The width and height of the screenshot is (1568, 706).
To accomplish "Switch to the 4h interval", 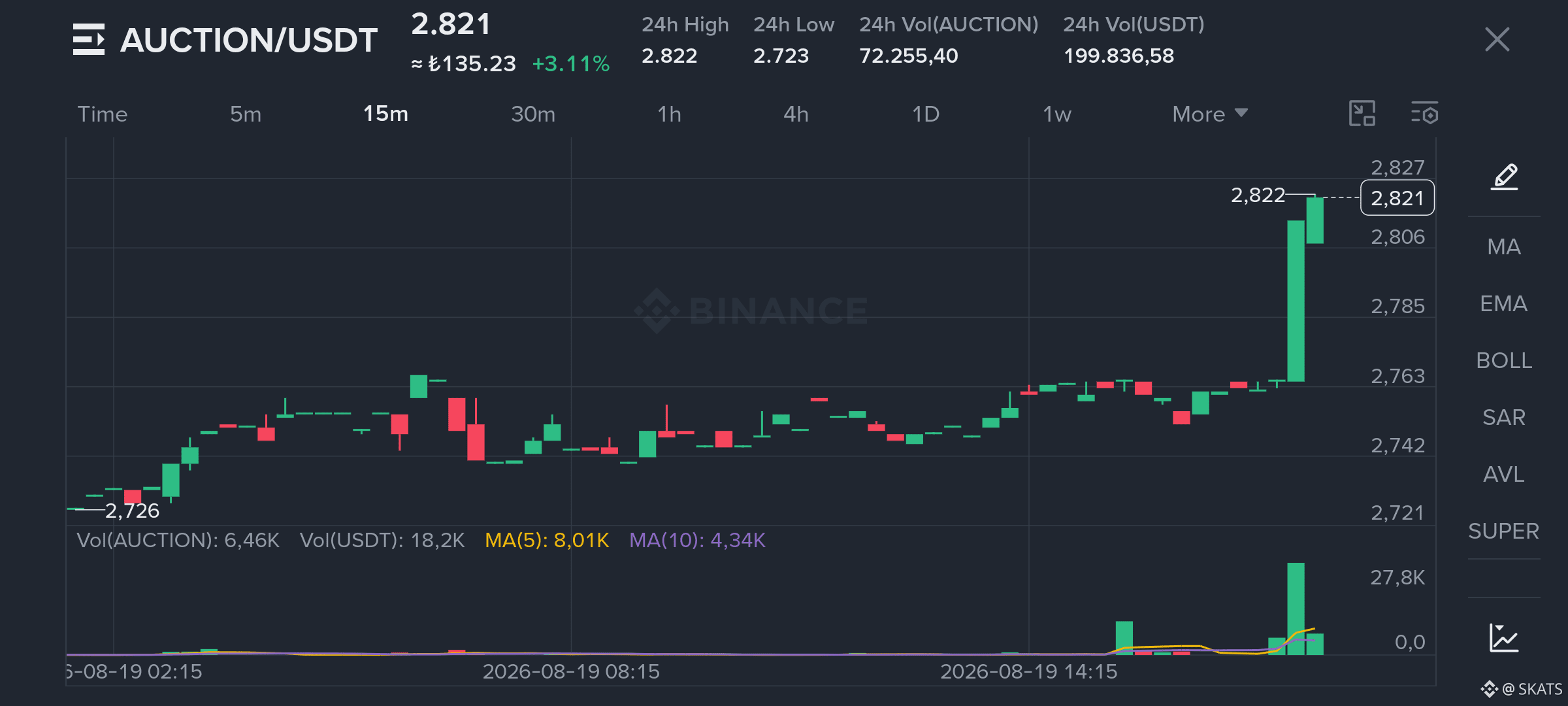I will [x=796, y=114].
